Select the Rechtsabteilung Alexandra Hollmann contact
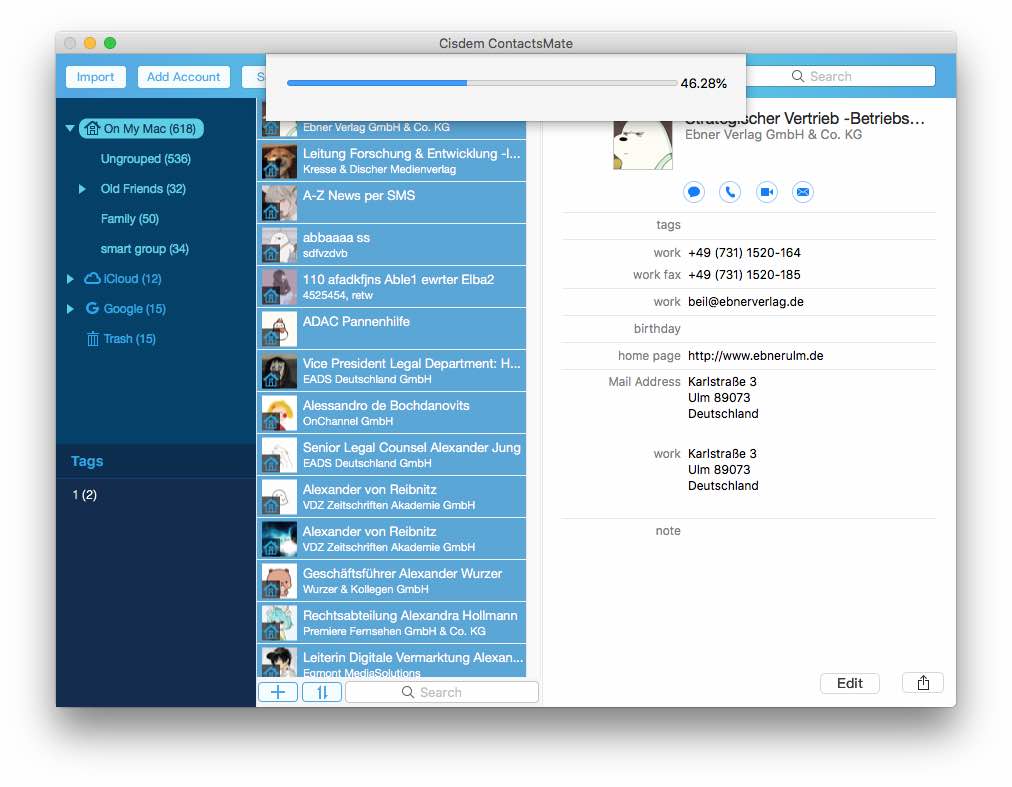1012x787 pixels. coord(392,622)
